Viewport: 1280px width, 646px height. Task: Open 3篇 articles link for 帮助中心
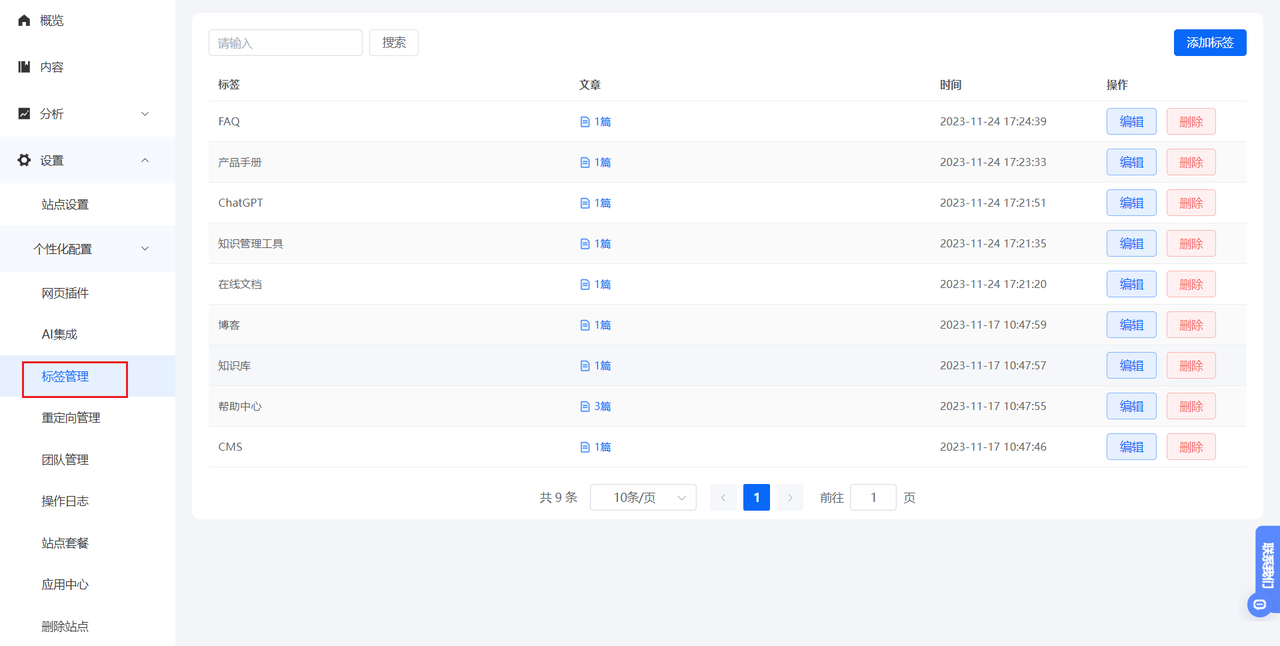(x=596, y=407)
